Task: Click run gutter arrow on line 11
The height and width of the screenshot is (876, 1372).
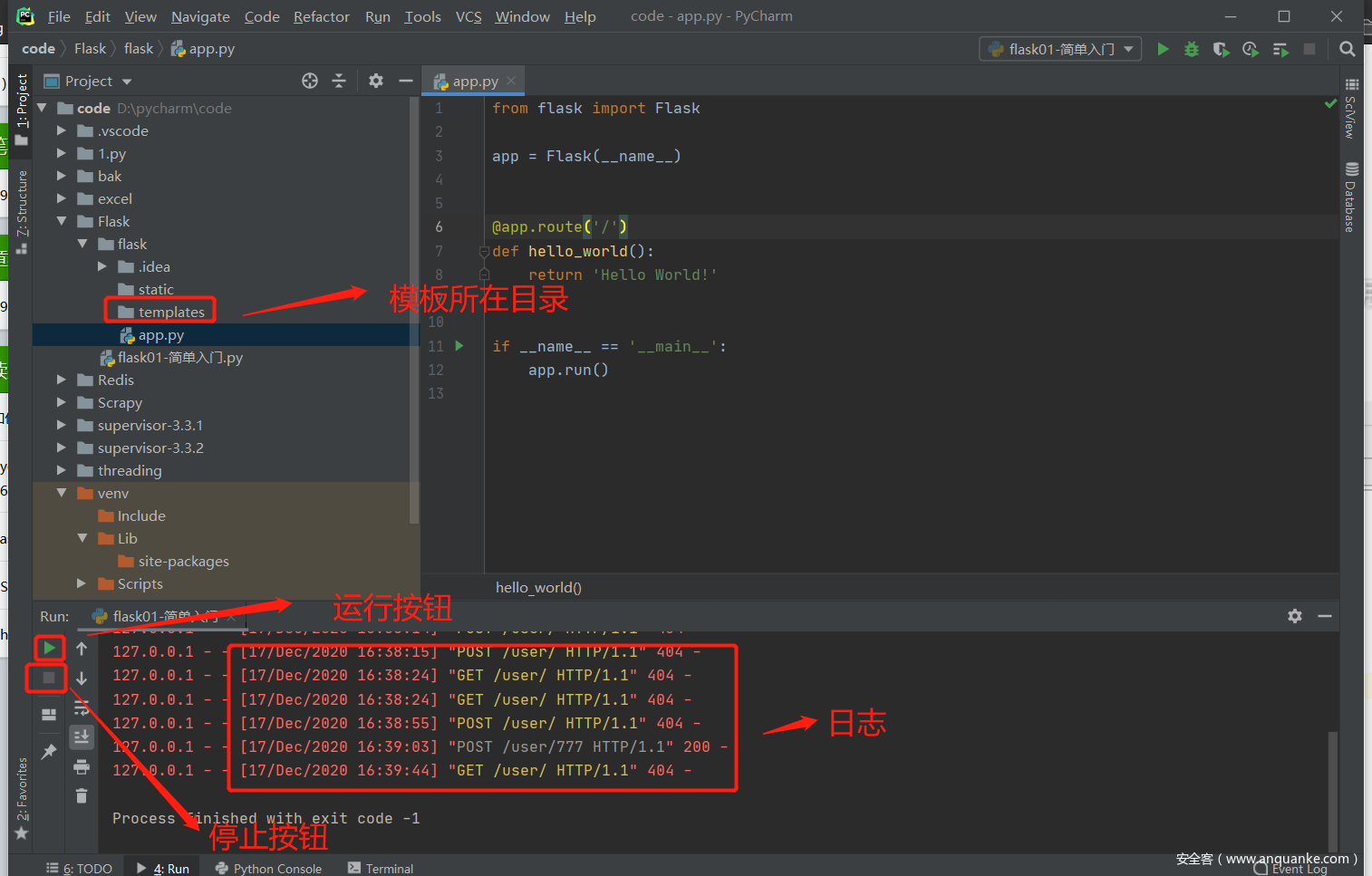Action: click(x=459, y=346)
